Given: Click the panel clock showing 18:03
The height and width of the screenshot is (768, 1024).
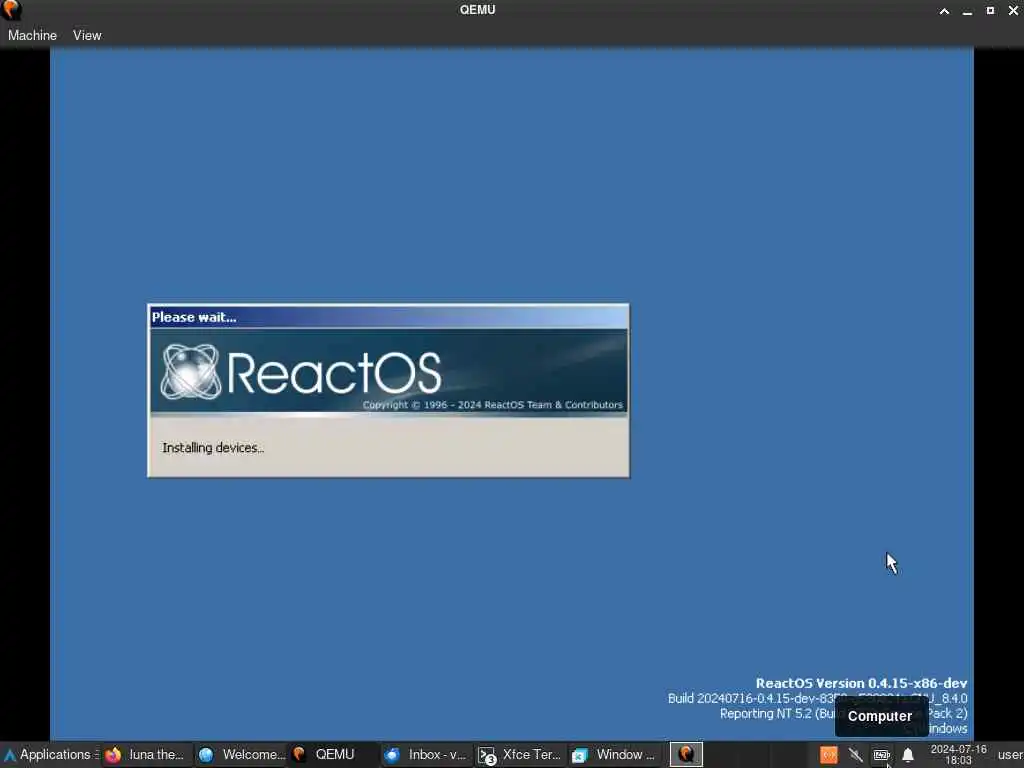Looking at the screenshot, I should pyautogui.click(x=958, y=755).
